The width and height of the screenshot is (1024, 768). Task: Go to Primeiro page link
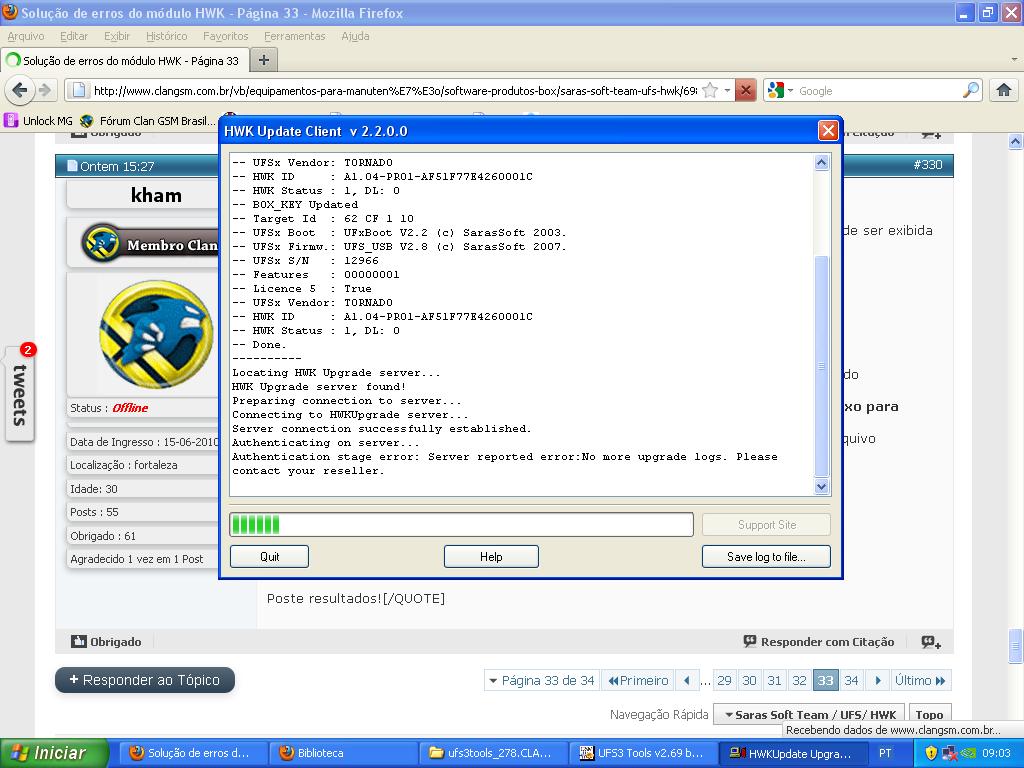[638, 680]
